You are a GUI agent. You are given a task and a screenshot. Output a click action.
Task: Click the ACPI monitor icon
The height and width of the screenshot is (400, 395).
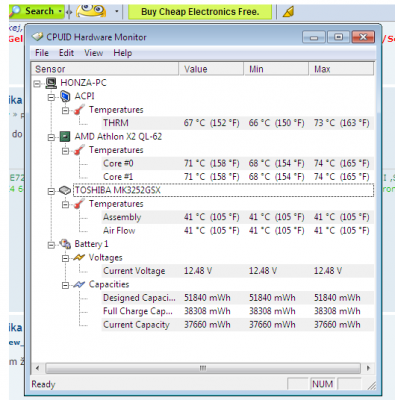[x=65, y=96]
